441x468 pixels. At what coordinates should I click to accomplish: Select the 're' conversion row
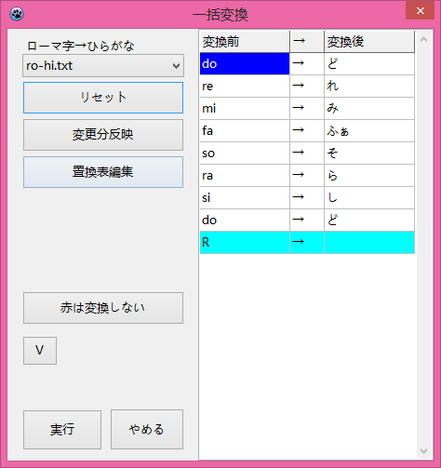307,86
